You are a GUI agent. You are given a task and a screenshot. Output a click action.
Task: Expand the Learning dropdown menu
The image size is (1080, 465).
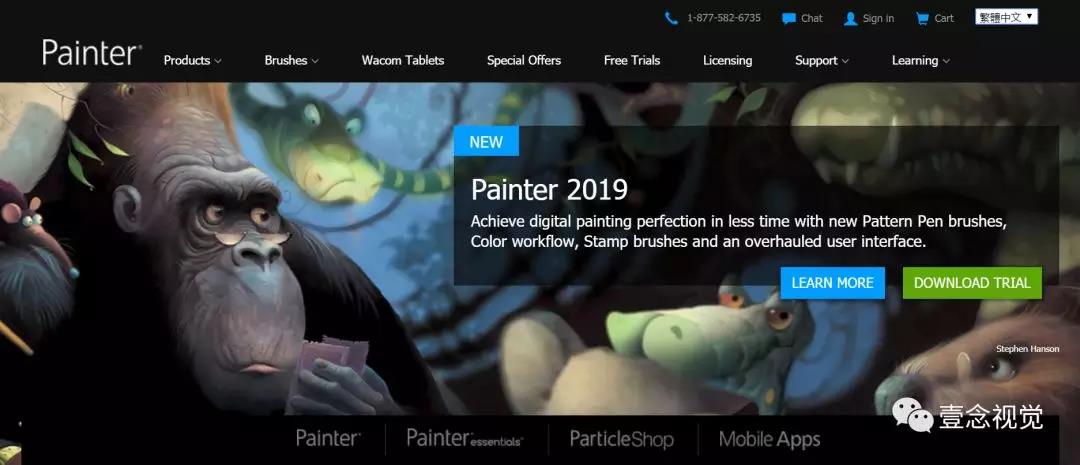(x=920, y=61)
